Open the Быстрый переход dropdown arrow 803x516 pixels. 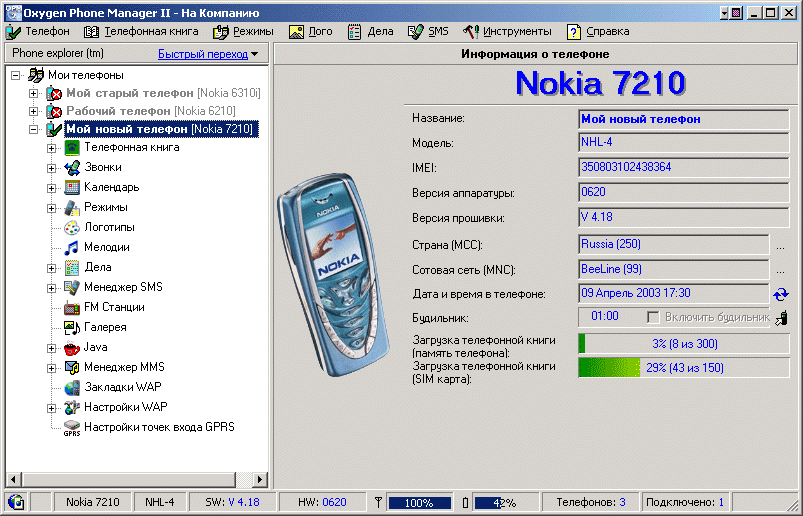(x=255, y=54)
